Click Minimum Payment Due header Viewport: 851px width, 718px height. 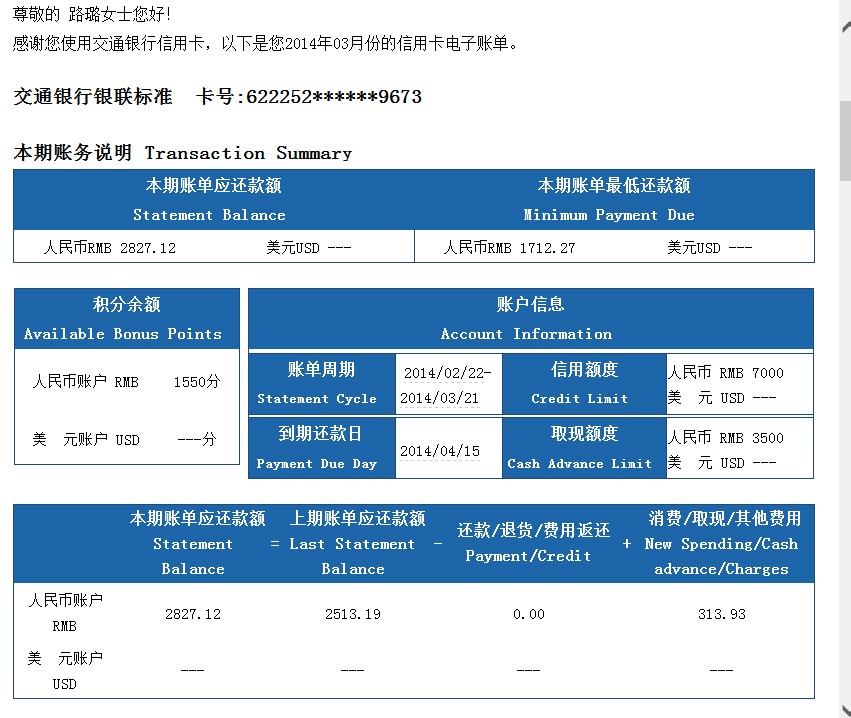[x=614, y=200]
